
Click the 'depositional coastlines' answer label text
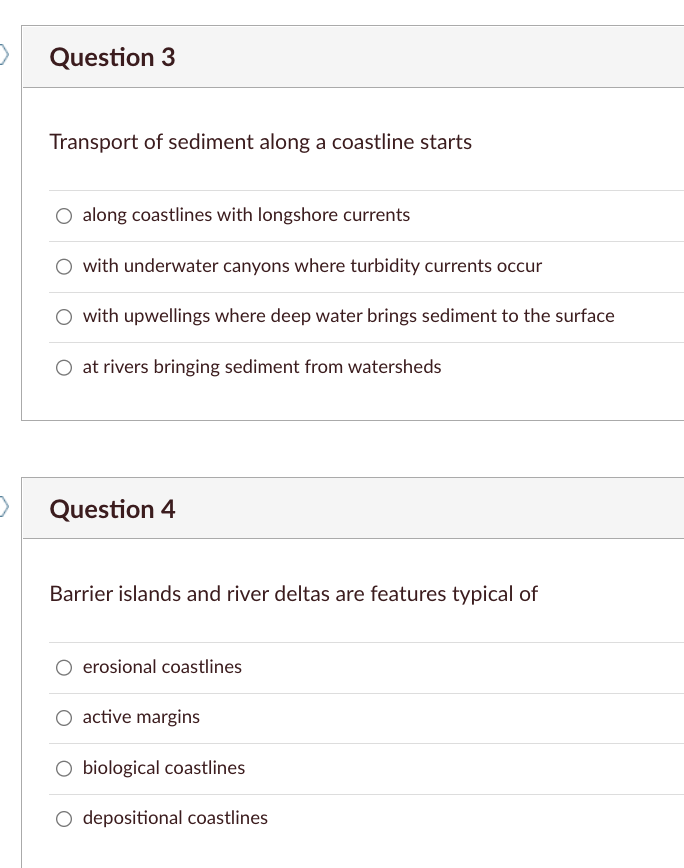coord(175,818)
